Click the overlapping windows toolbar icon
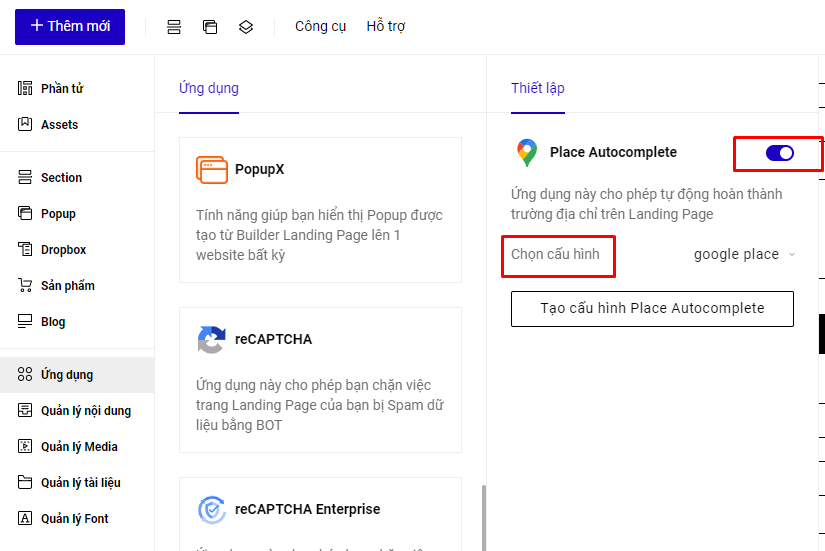Image resolution: width=825 pixels, height=551 pixels. click(x=210, y=27)
